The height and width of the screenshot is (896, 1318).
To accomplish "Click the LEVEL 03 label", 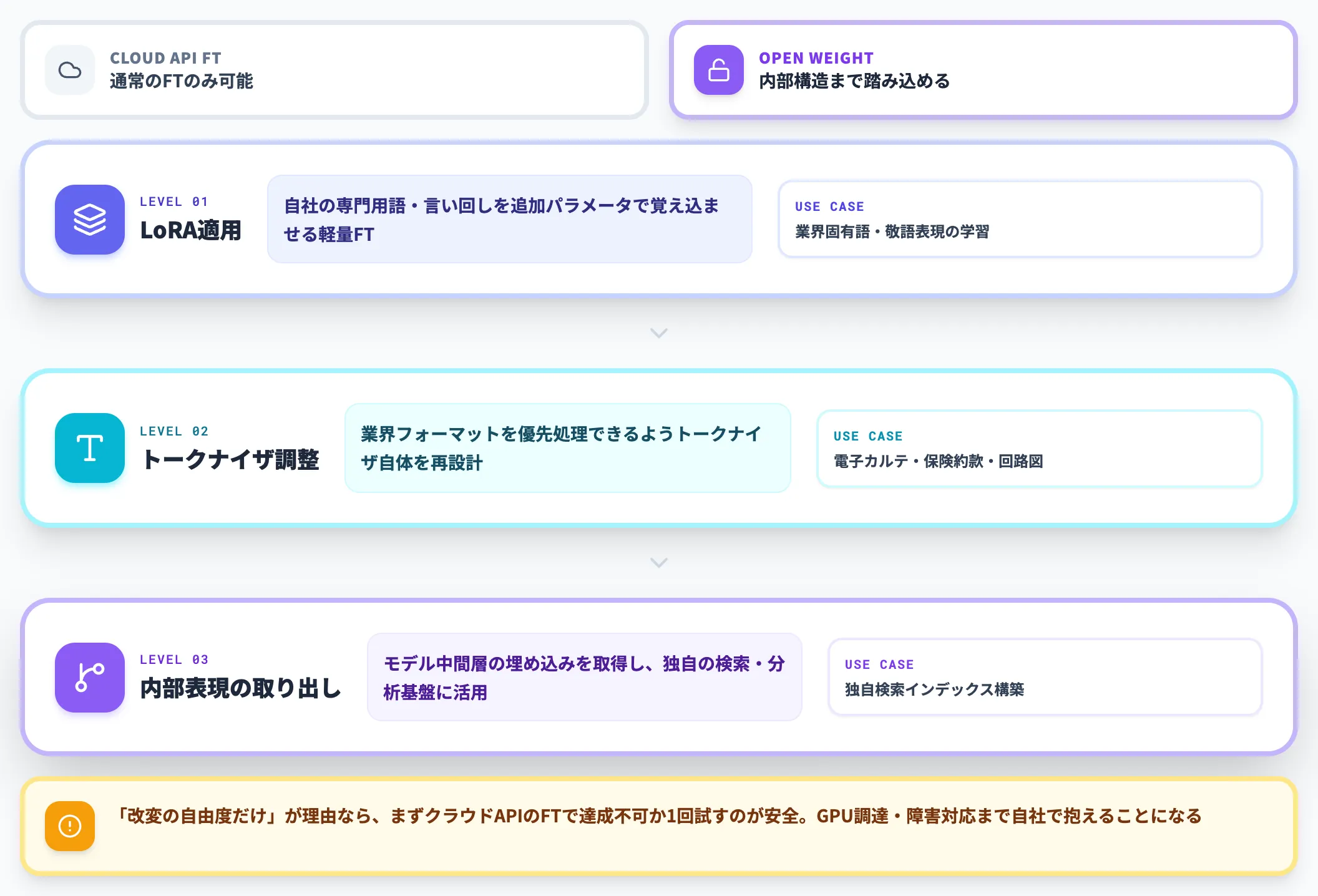I will coord(174,660).
